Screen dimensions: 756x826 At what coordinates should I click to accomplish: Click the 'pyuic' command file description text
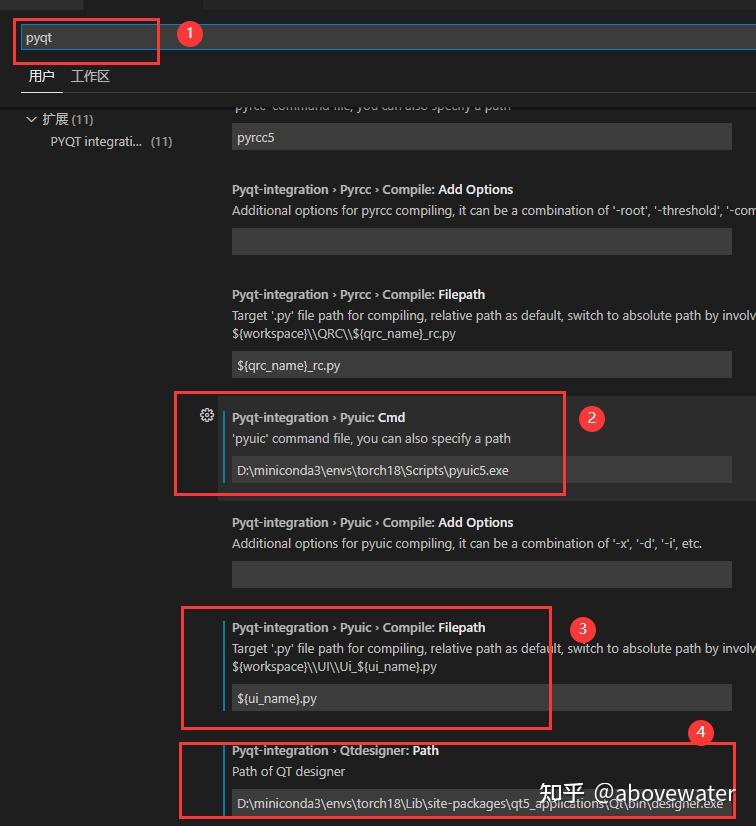click(371, 439)
